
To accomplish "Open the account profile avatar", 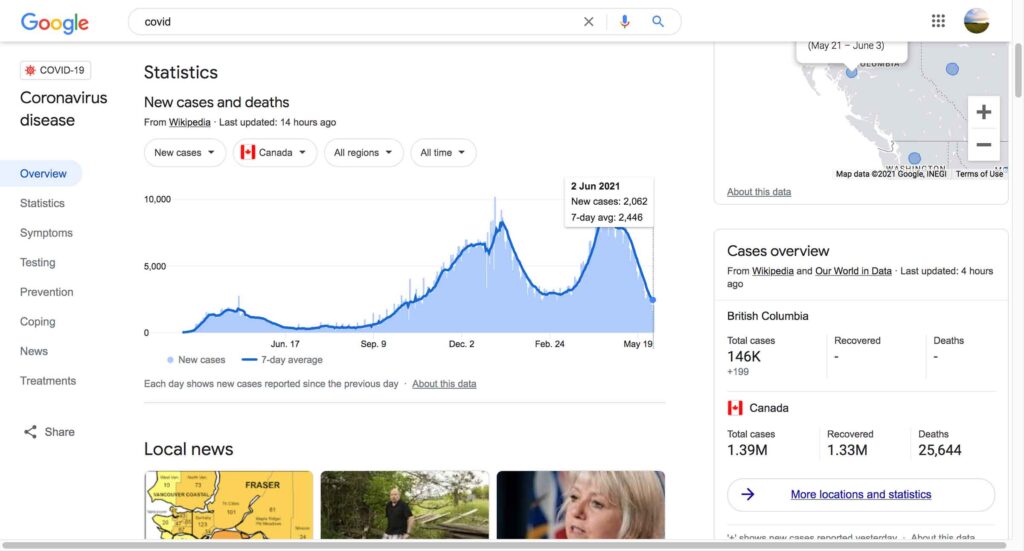I will 976,21.
